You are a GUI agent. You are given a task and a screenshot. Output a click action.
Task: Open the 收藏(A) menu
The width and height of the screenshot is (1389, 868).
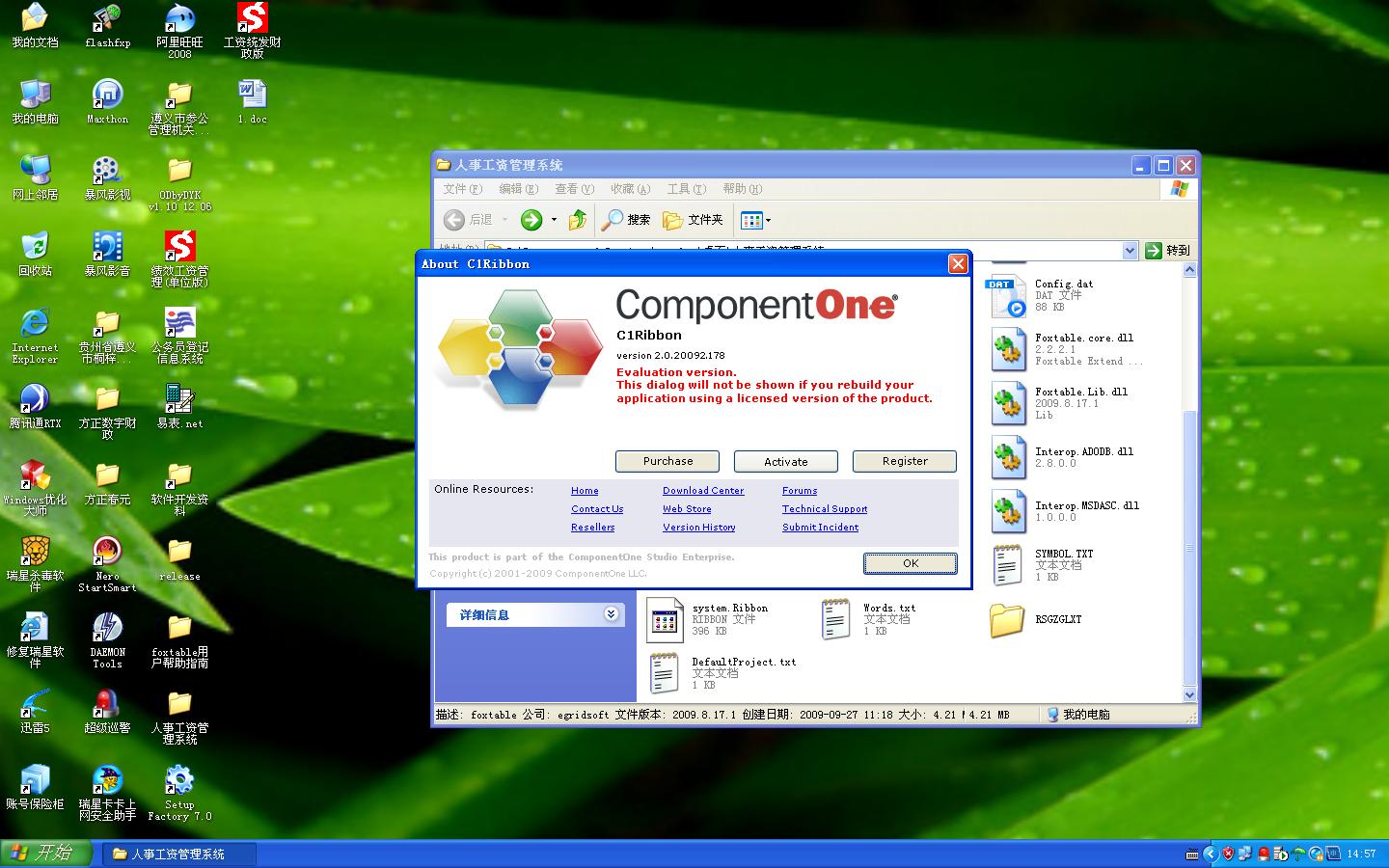click(x=630, y=189)
